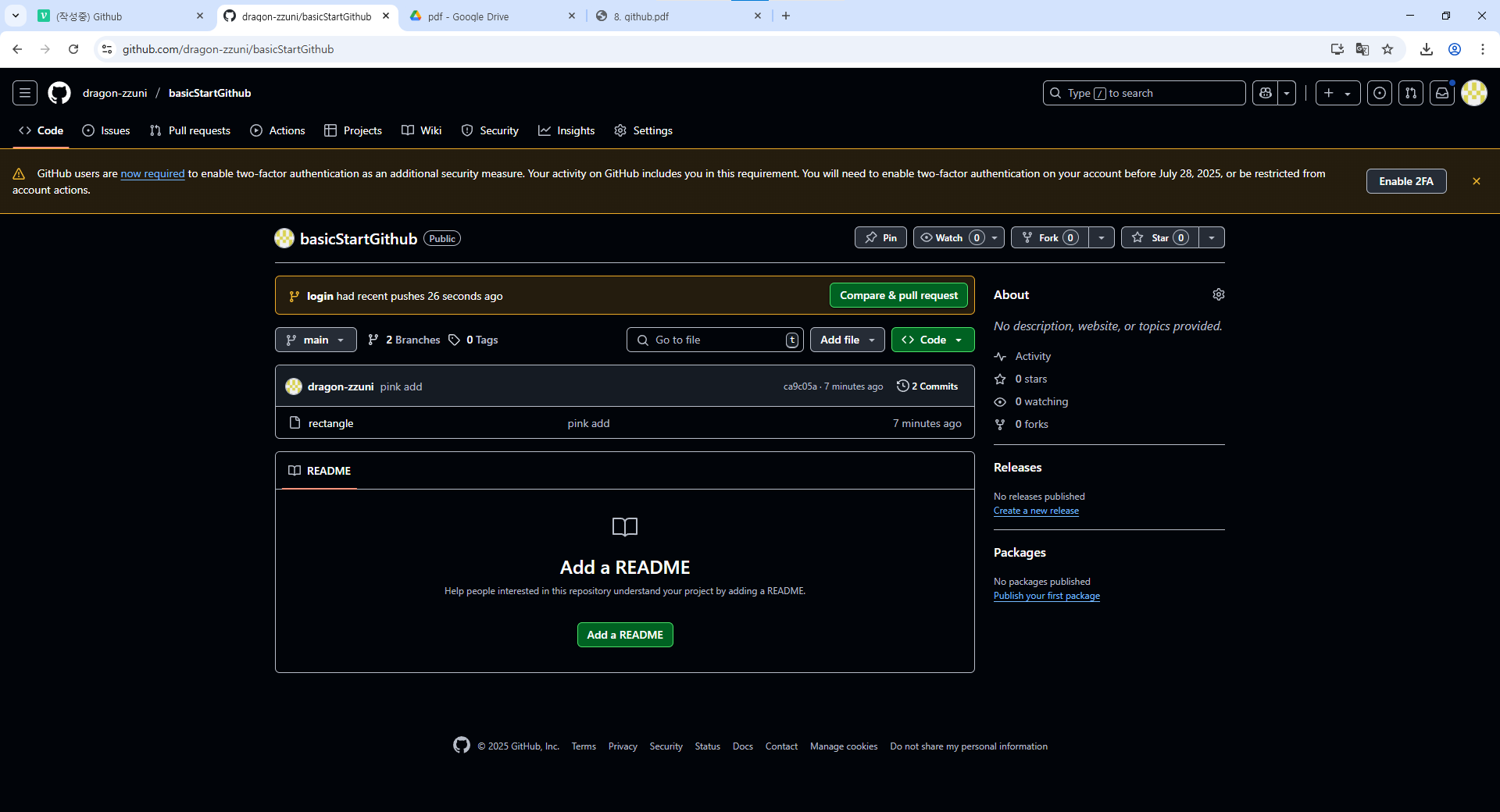Switch to the Pull requests tab
Screen dimensions: 1500x812
coord(190,130)
